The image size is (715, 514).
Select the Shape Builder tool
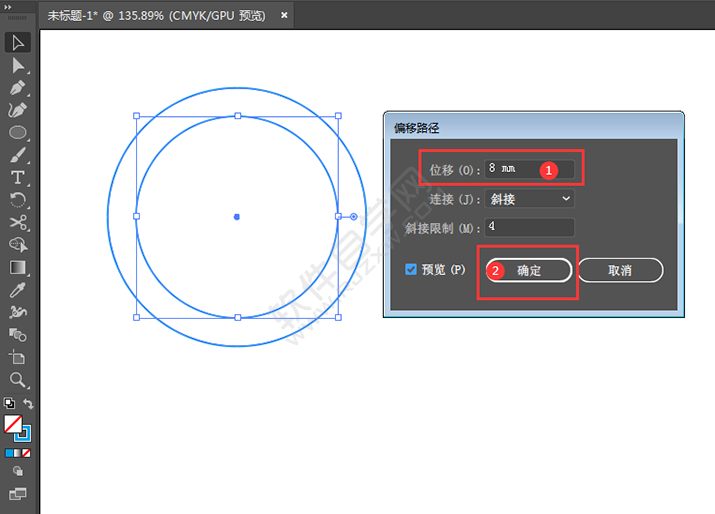pyautogui.click(x=18, y=245)
